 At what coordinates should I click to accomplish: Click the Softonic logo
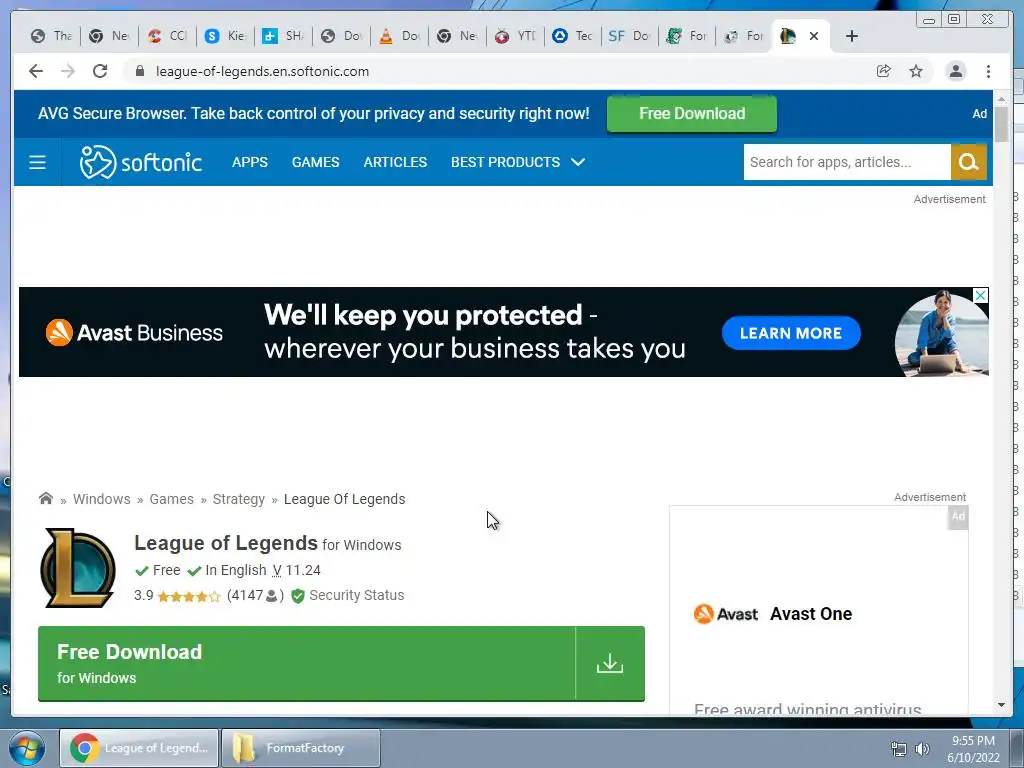140,162
